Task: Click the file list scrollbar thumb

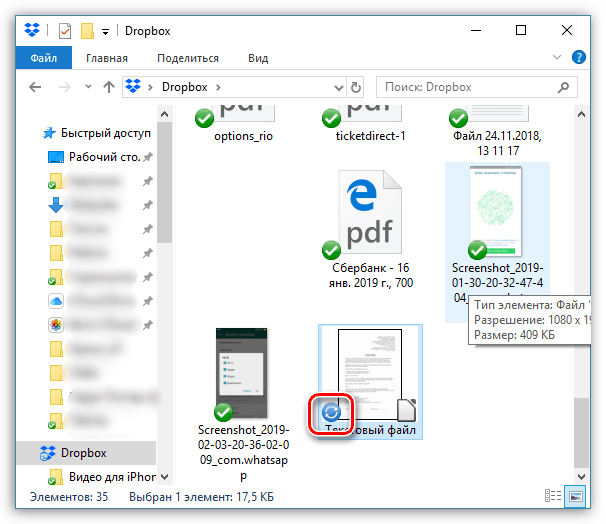Action: coord(581,433)
